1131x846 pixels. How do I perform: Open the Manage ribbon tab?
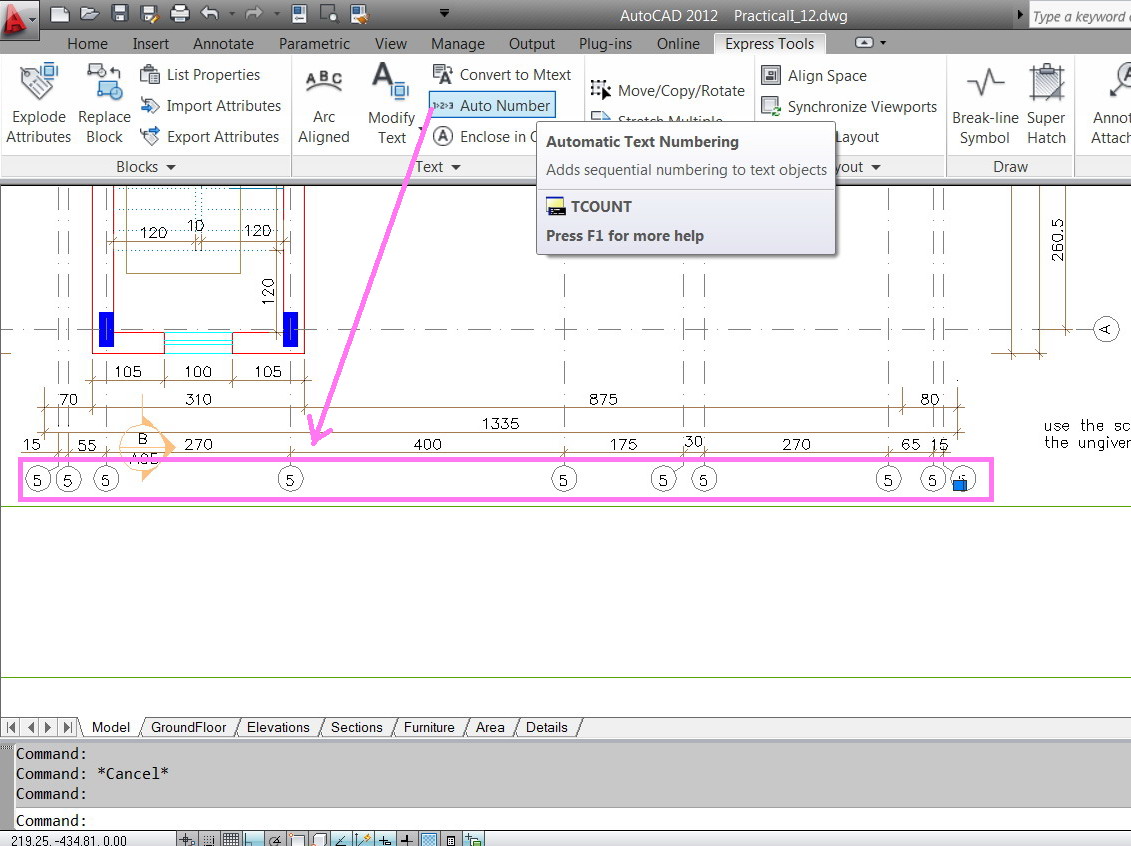pos(458,43)
